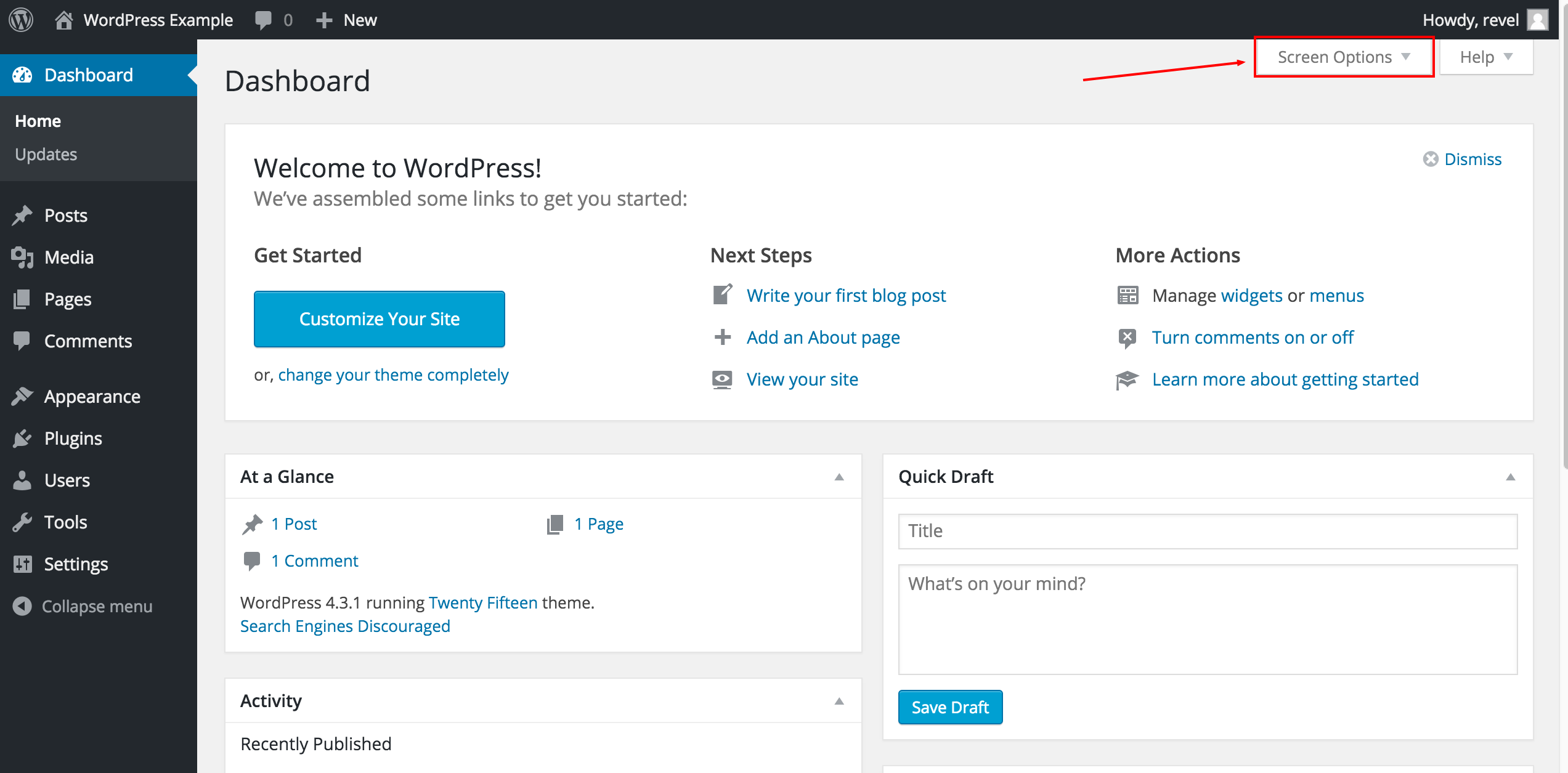
Task: Open Write your first blog post link
Action: (x=847, y=295)
